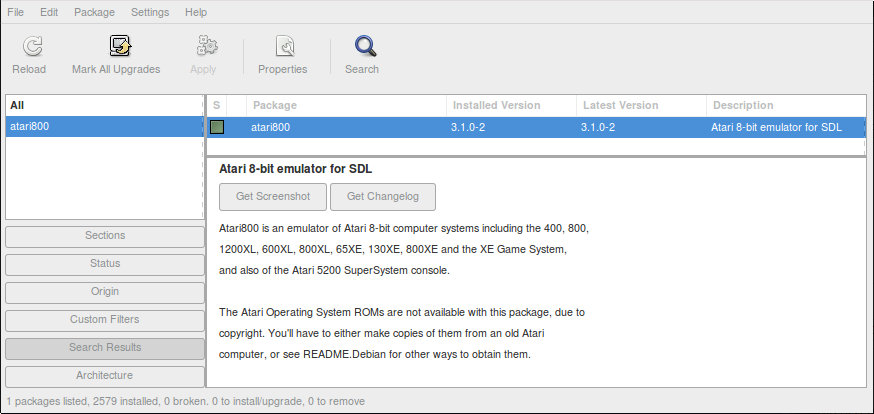The height and width of the screenshot is (414, 874).
Task: Click the Search magnifier icon
Action: pos(362,46)
